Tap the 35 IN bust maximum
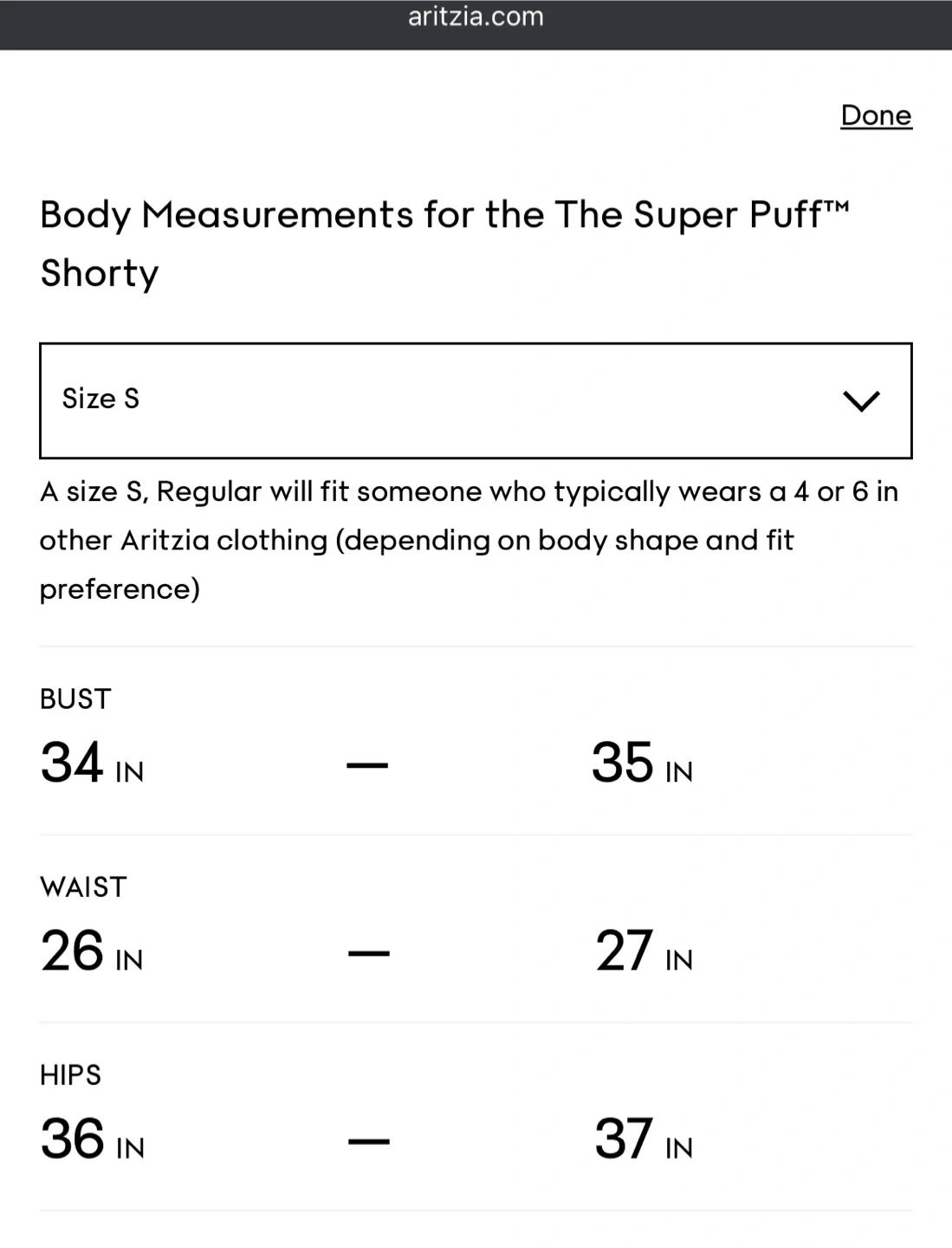Image resolution: width=952 pixels, height=1248 pixels. 642,764
